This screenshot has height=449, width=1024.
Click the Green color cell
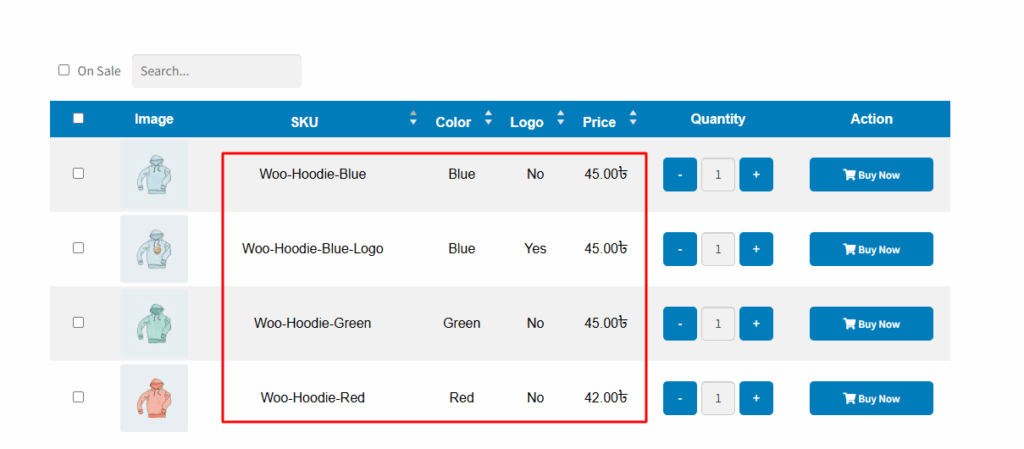click(462, 323)
